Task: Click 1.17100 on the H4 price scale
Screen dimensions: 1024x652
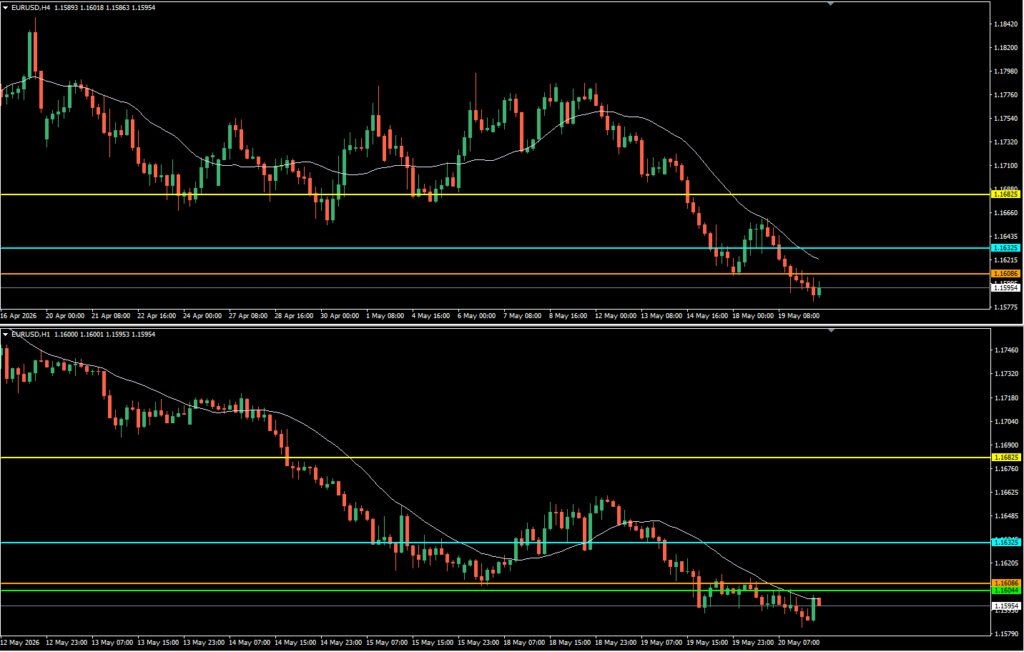Action: (x=1007, y=165)
